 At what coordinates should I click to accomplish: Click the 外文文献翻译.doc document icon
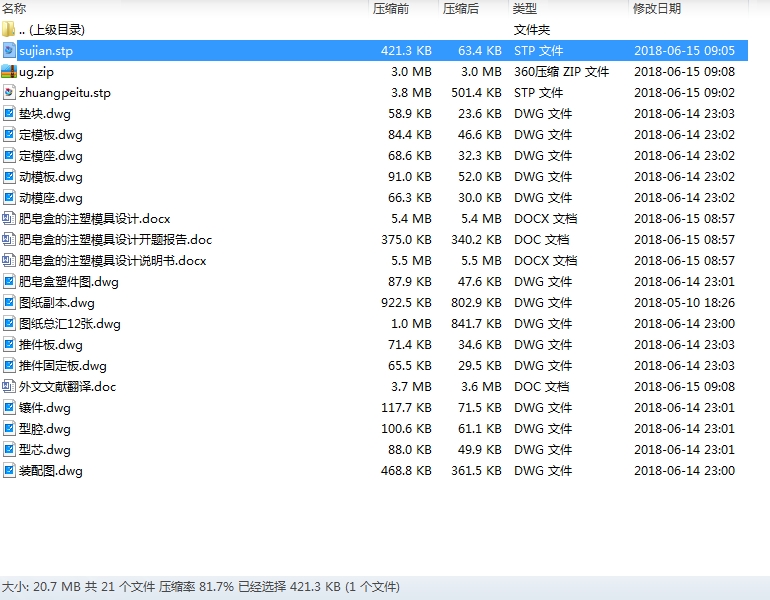(x=8, y=386)
